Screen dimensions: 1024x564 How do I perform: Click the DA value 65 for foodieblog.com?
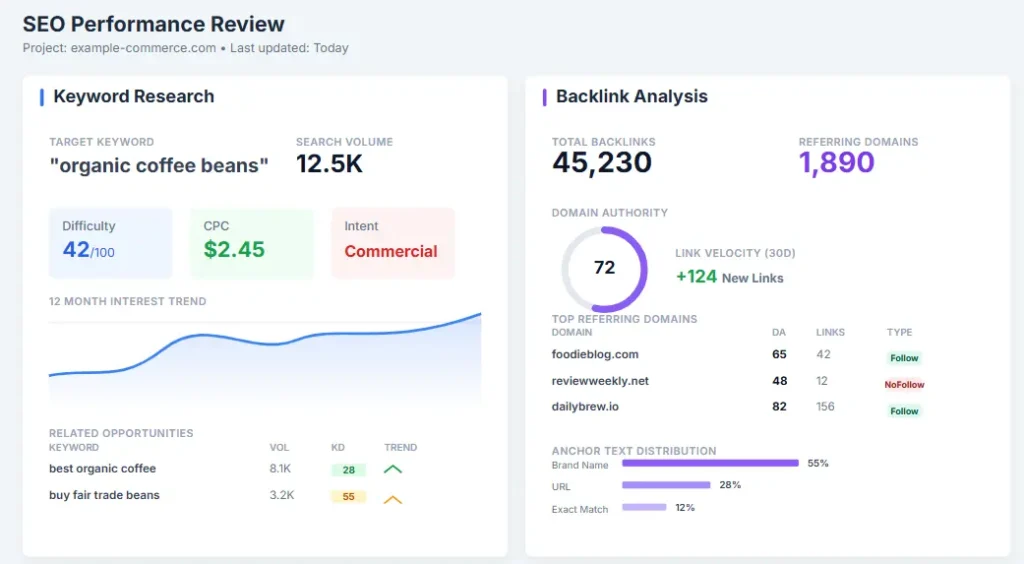(779, 354)
